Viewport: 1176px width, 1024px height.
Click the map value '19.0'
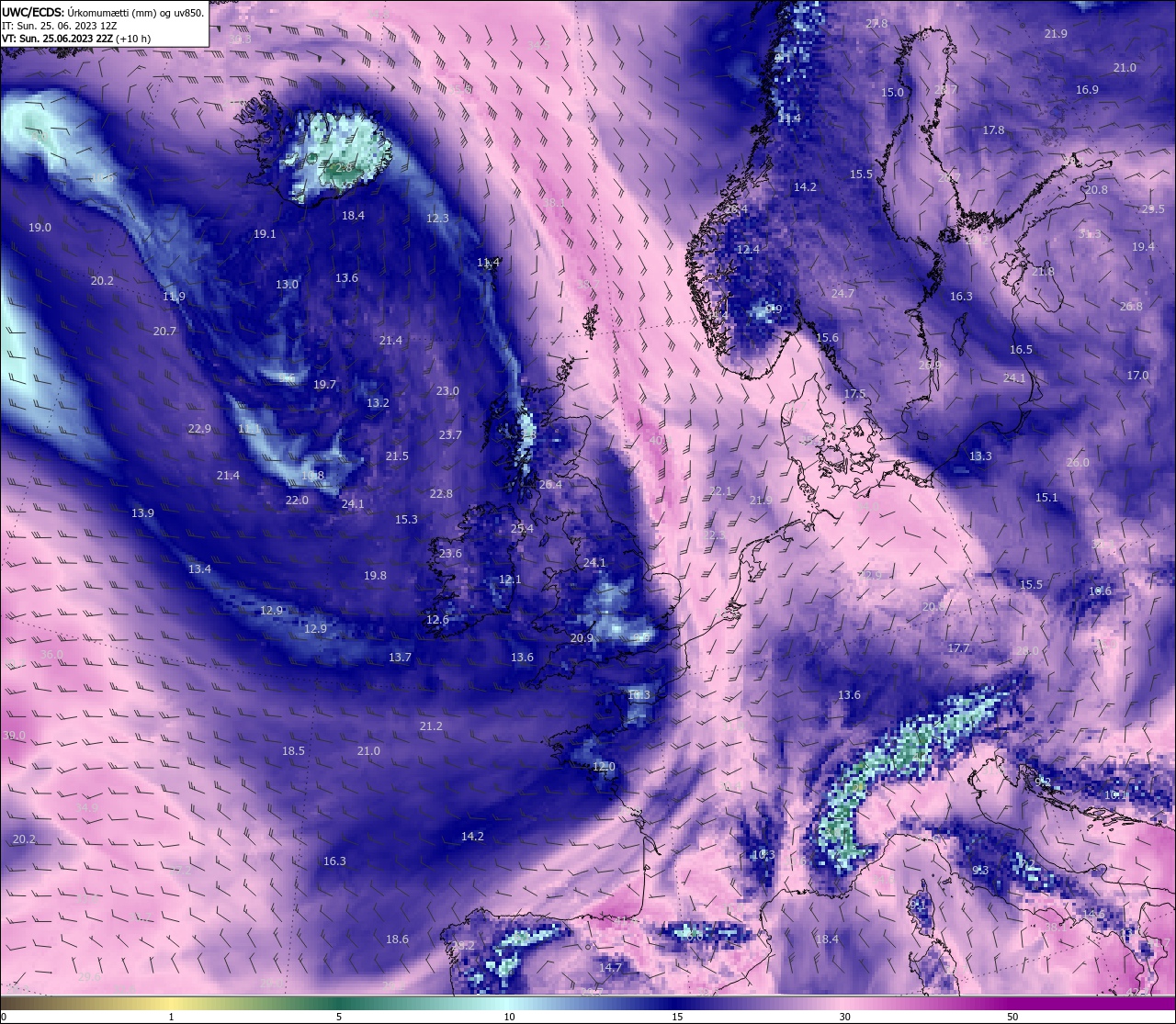pyautogui.click(x=40, y=227)
